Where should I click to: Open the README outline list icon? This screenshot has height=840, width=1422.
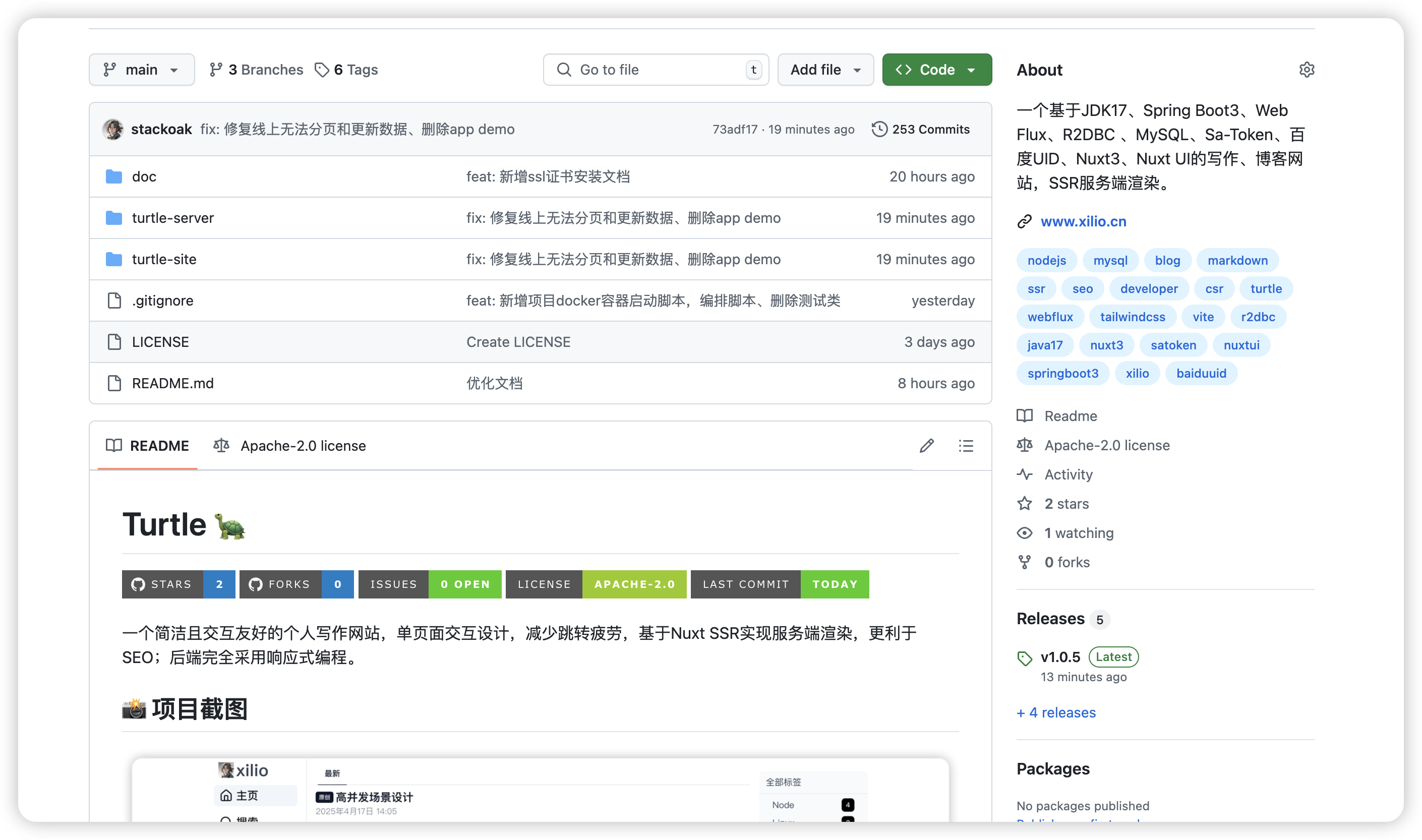(966, 446)
